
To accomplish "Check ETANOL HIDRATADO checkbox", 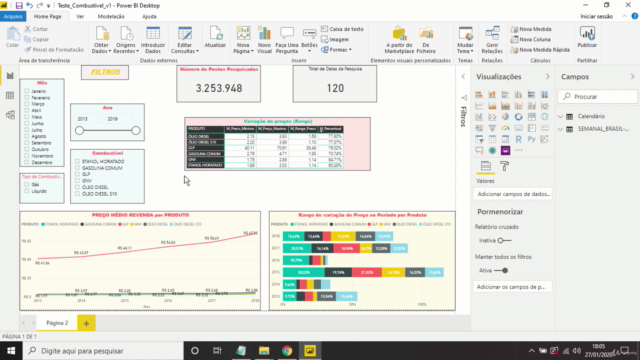I will pyautogui.click(x=77, y=161).
